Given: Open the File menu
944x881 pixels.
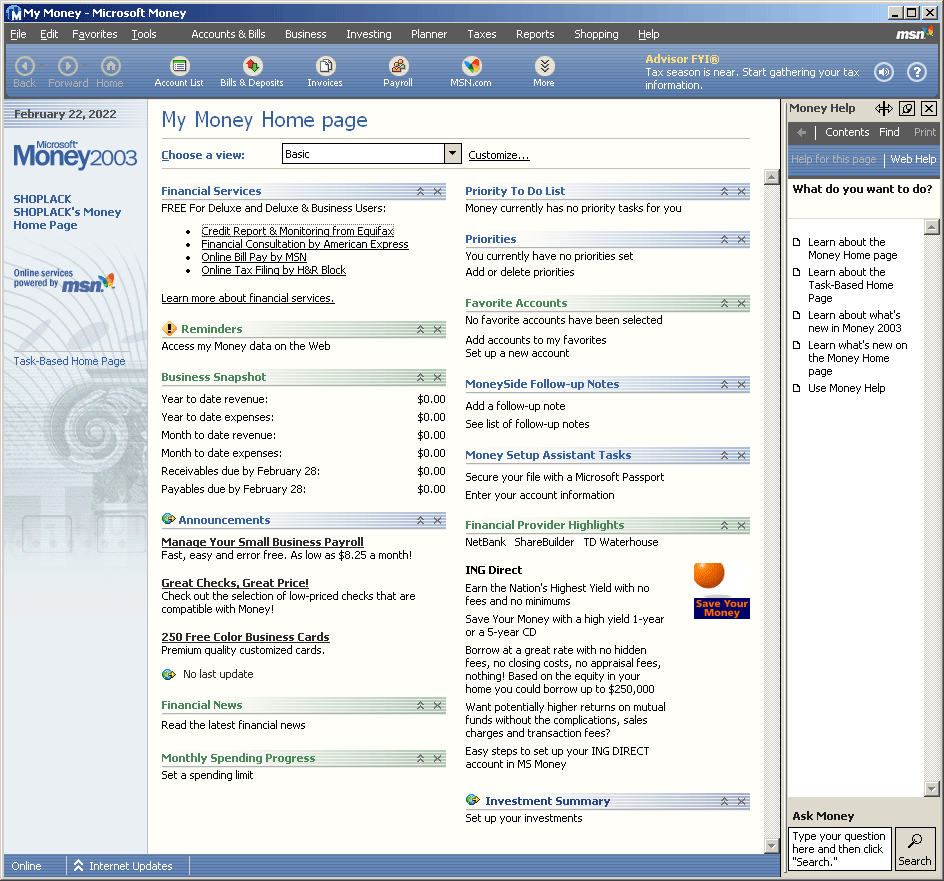Looking at the screenshot, I should click(x=18, y=34).
